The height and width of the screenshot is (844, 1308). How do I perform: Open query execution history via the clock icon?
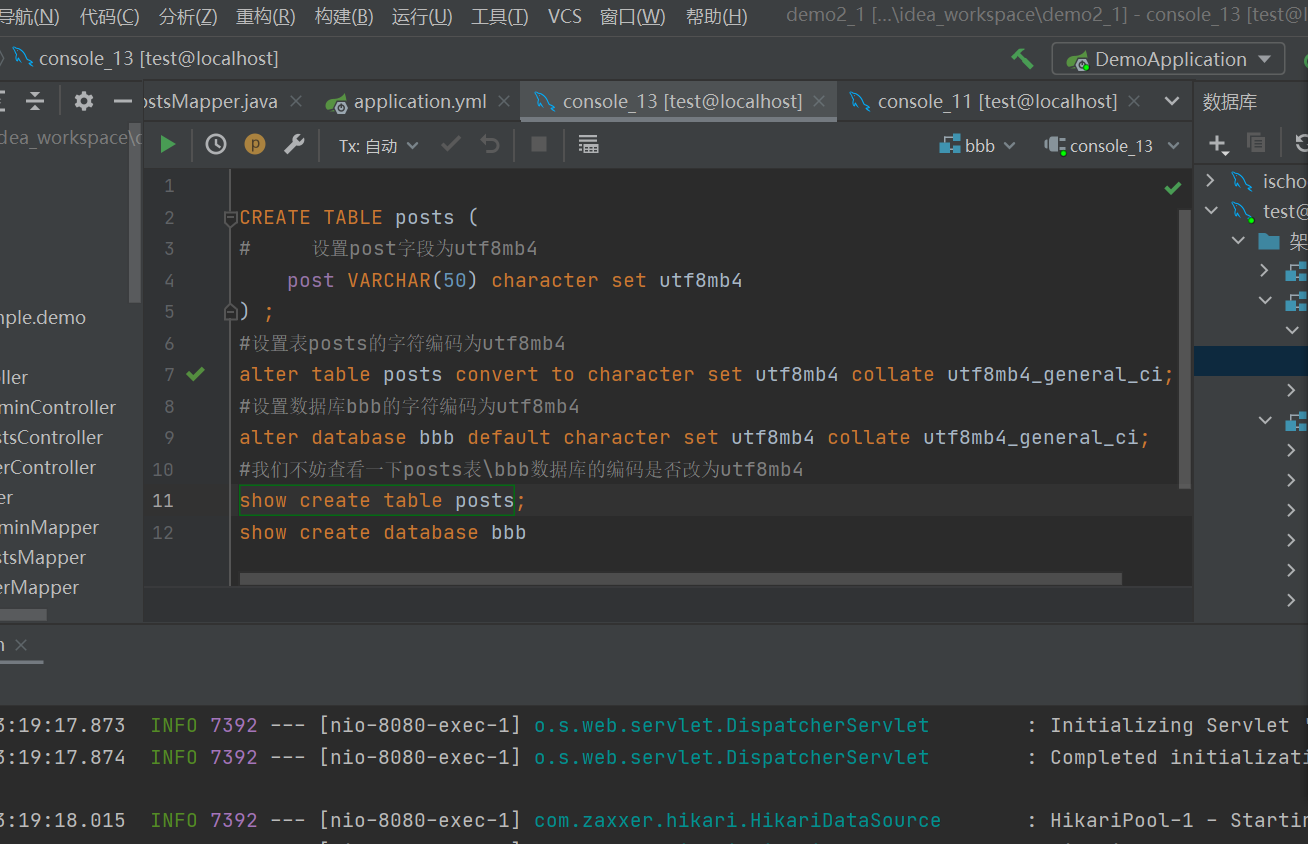(215, 143)
